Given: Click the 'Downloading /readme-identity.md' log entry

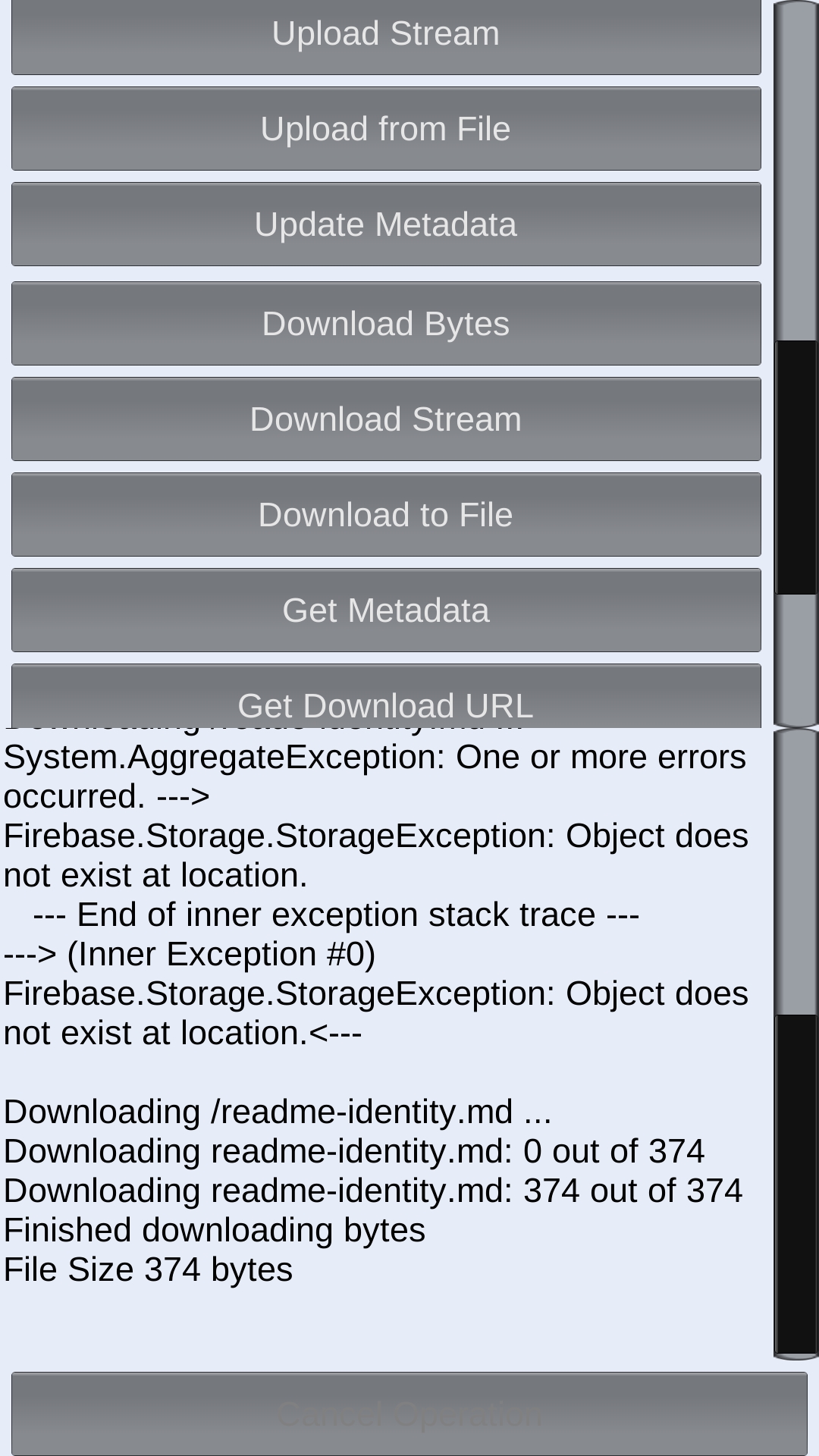Looking at the screenshot, I should (x=277, y=1112).
